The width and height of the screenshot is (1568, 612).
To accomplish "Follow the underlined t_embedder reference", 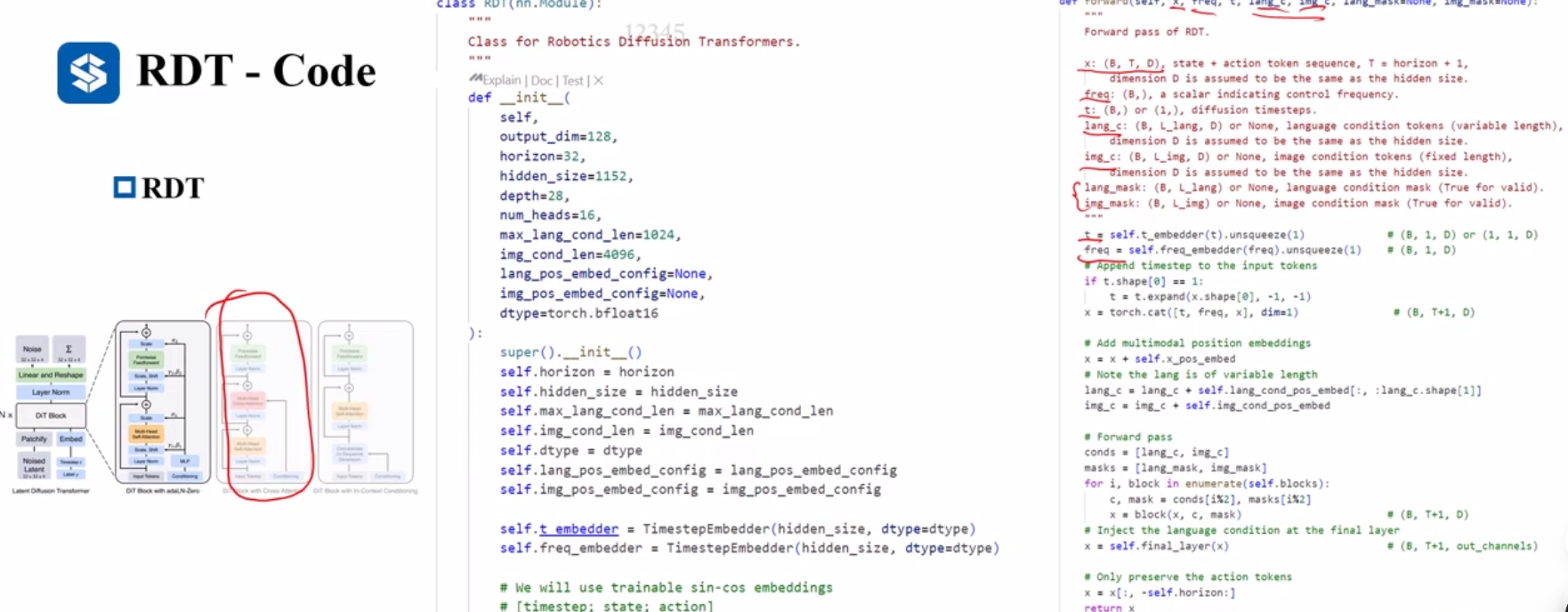I will (578, 528).
